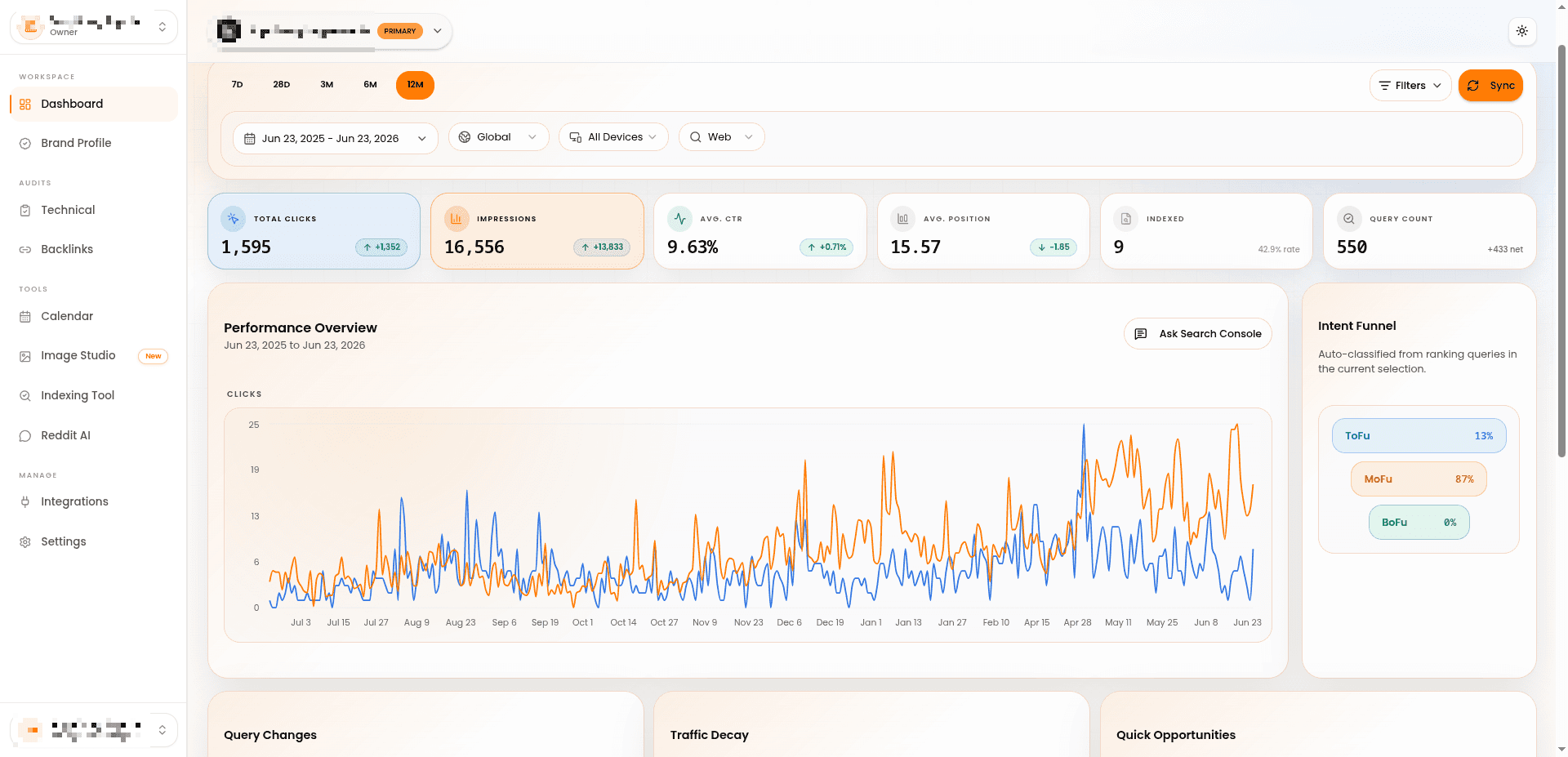Click the calendar icon in date picker
This screenshot has width=1568, height=757.
click(250, 139)
